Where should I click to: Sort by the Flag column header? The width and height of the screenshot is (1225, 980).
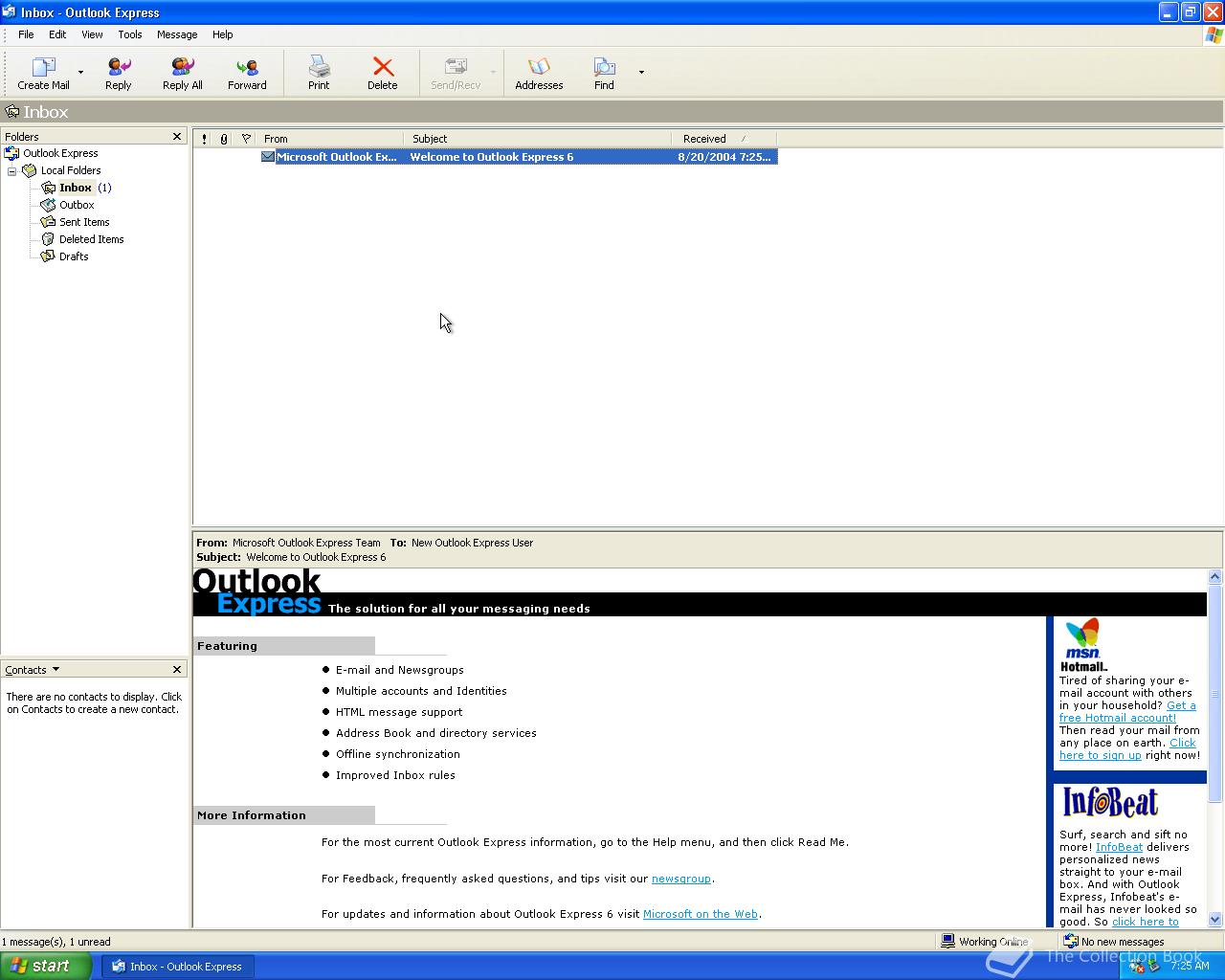point(246,139)
